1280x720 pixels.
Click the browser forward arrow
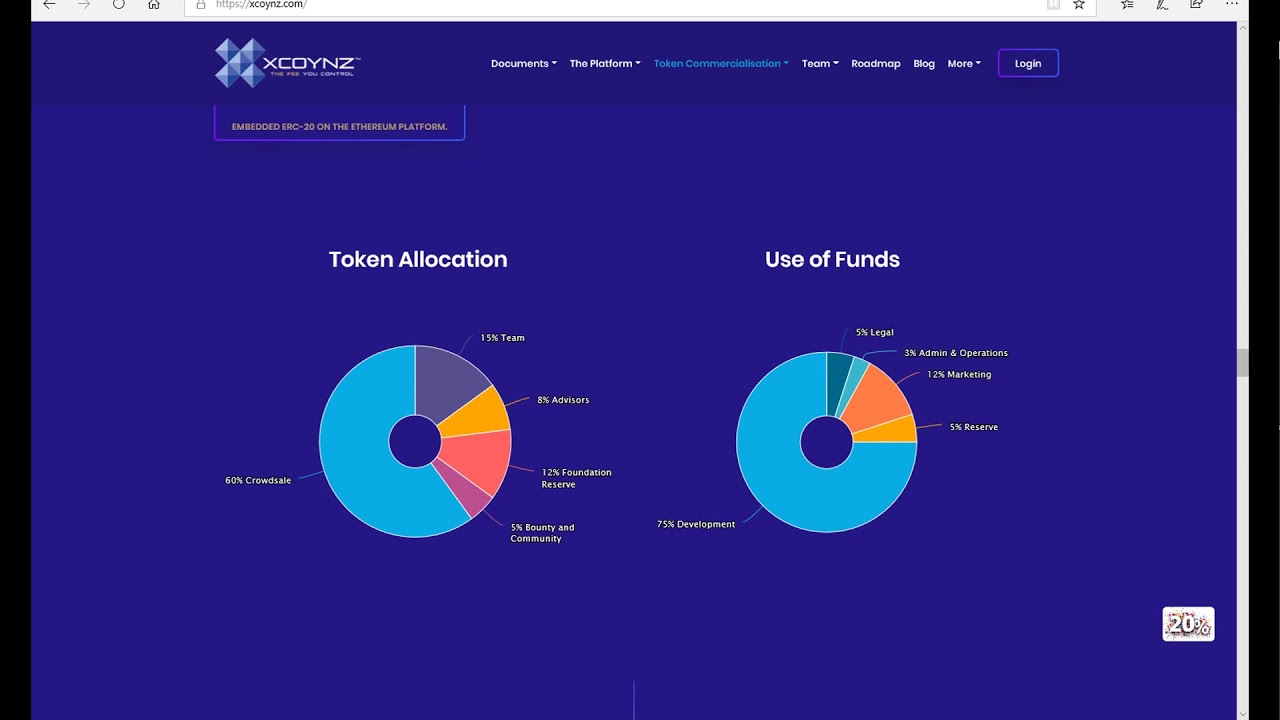pyautogui.click(x=84, y=4)
